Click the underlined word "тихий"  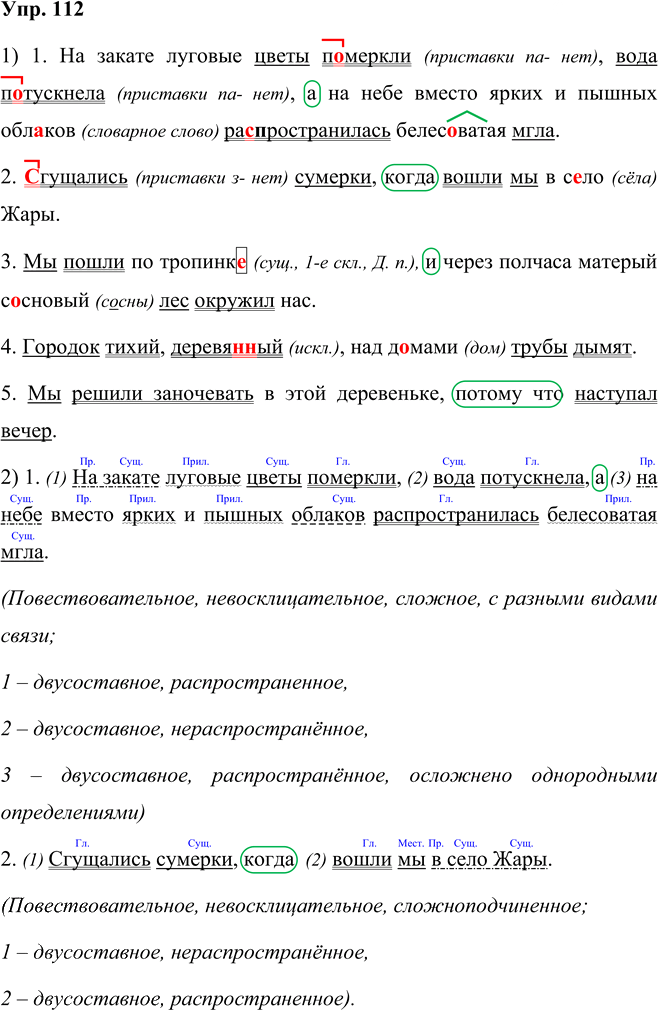click(x=132, y=348)
